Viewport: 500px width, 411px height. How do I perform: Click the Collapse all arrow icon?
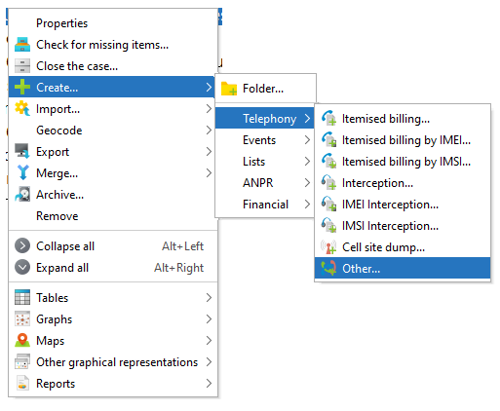point(22,246)
